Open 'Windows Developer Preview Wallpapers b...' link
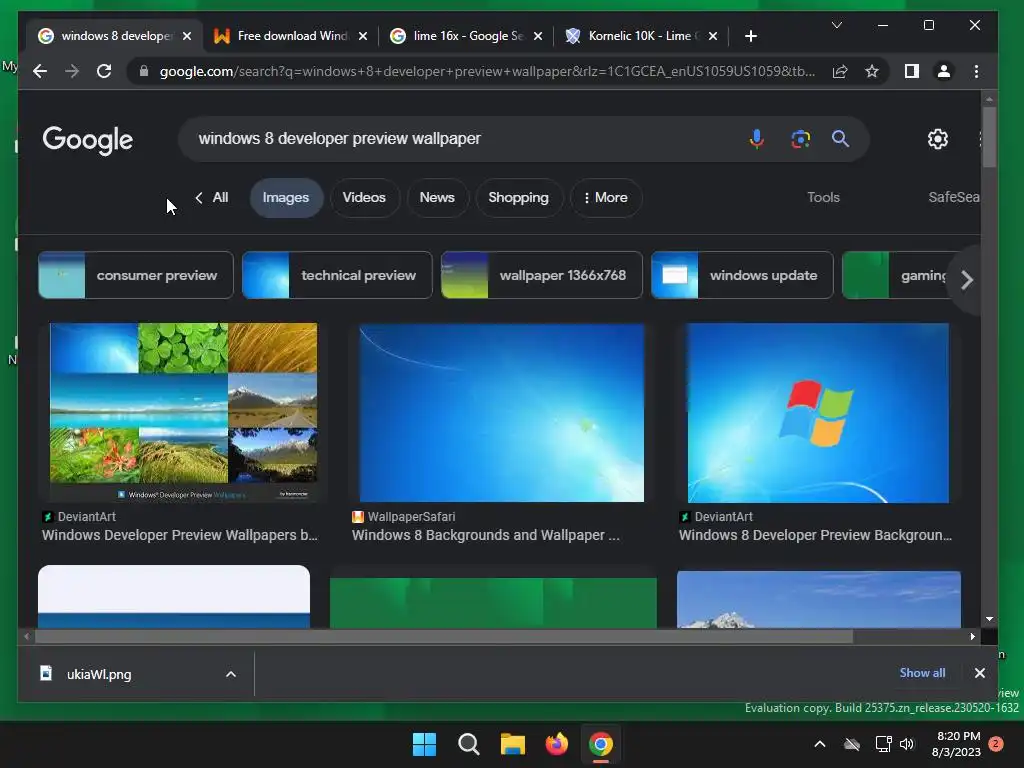Viewport: 1024px width, 768px height. point(180,536)
